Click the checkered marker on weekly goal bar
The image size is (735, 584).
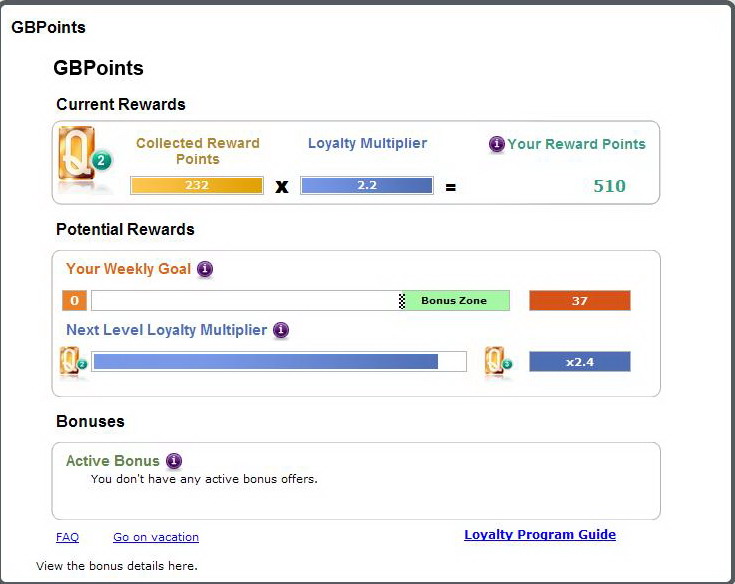point(402,301)
